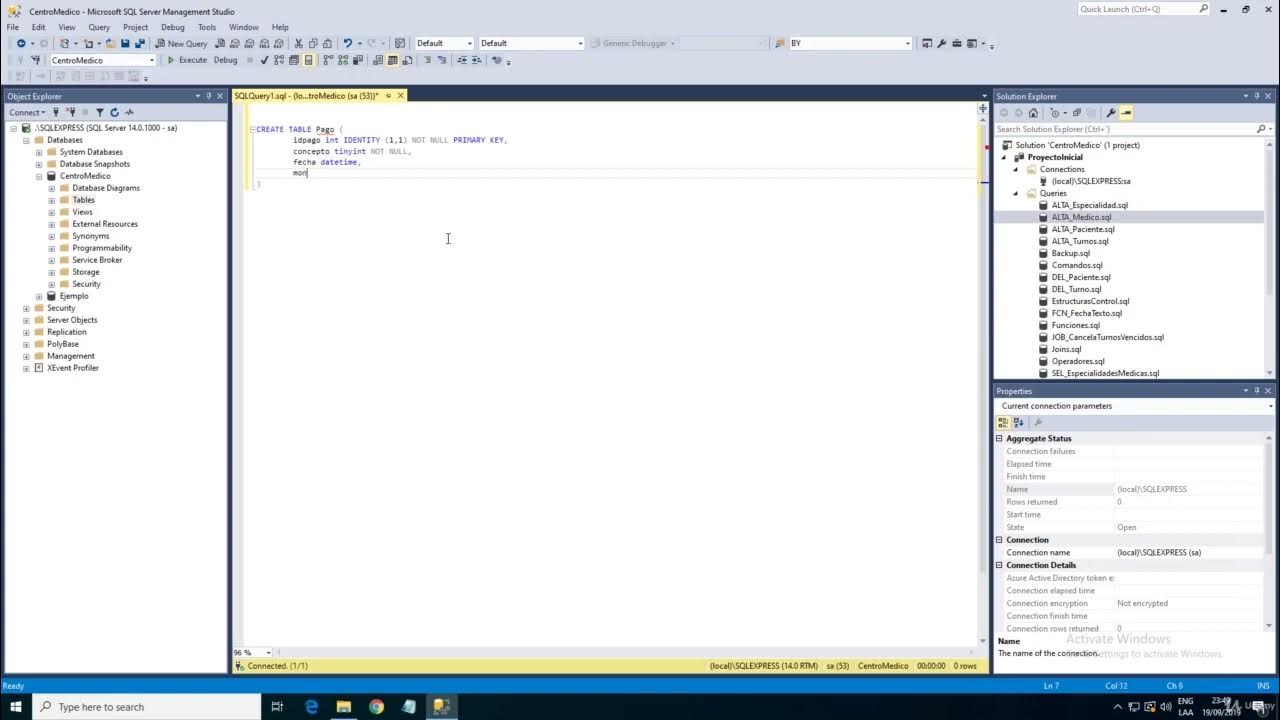Select ALTA_Especialidad.sql in Solution Explorer
Viewport: 1280px width, 720px height.
click(1089, 205)
